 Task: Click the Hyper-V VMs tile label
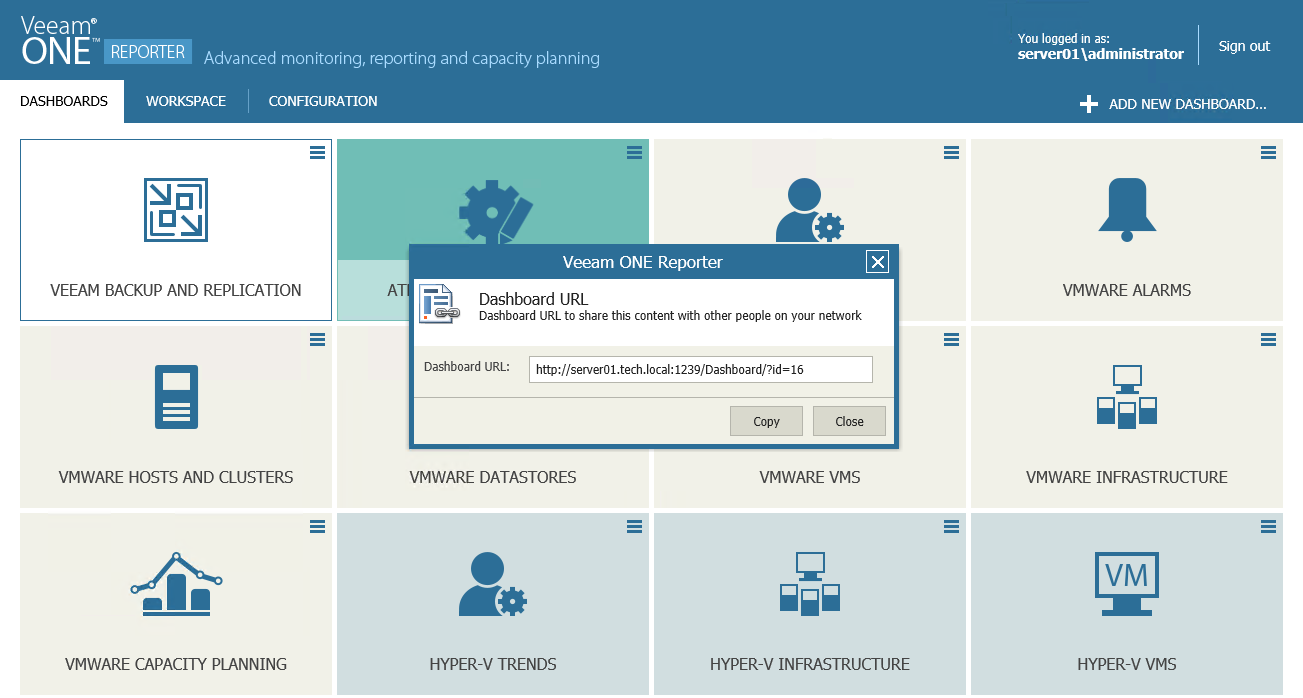pos(1127,664)
